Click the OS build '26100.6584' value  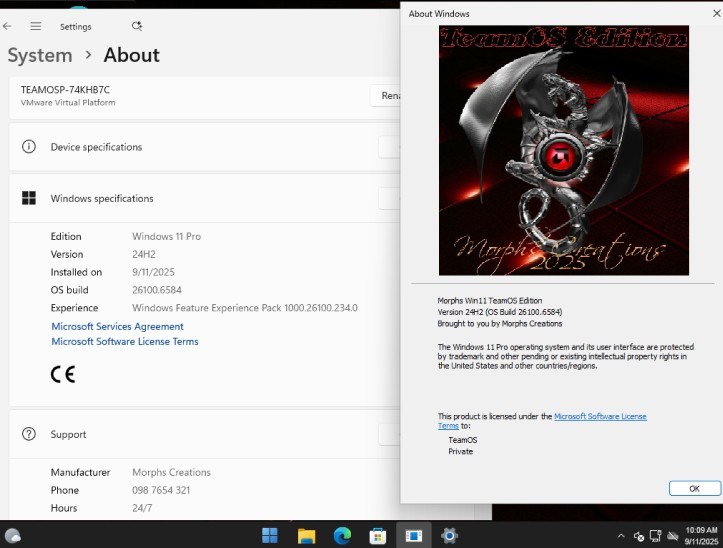tap(157, 290)
